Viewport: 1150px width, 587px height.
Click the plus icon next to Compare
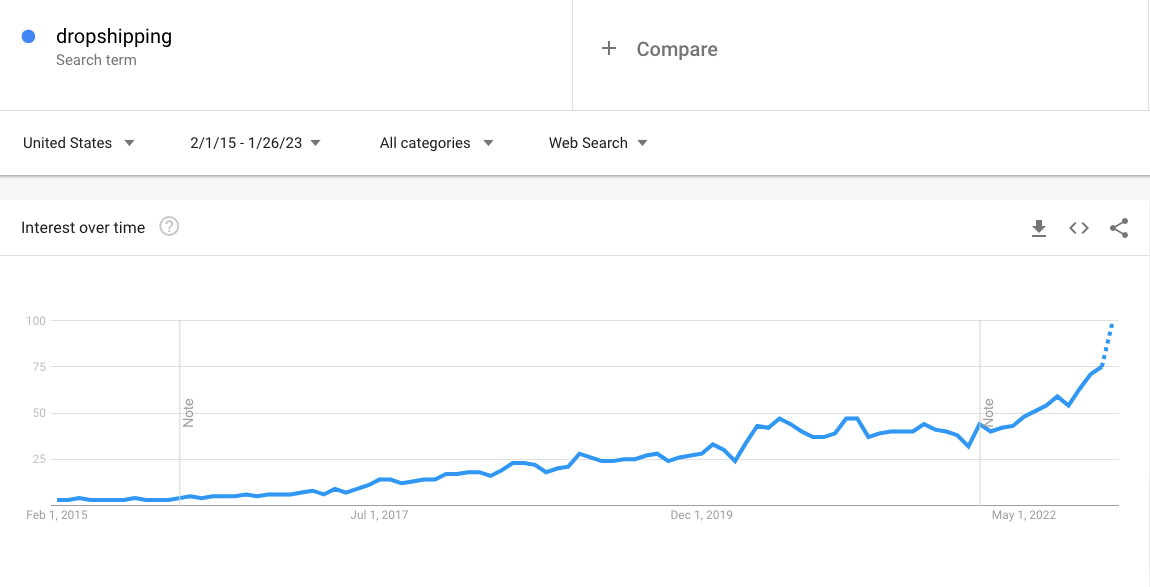pos(610,48)
